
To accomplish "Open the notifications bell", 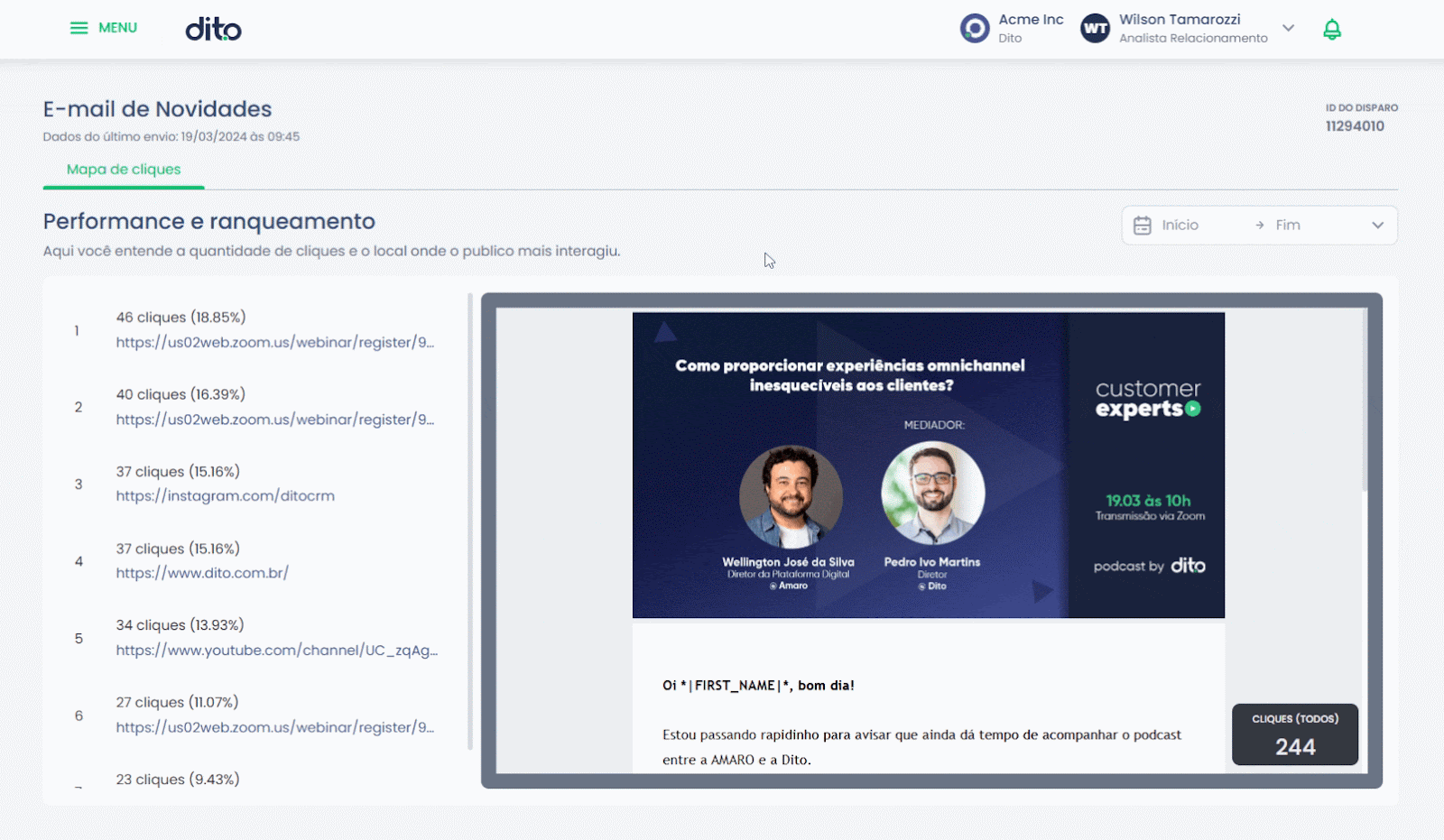I will (1332, 29).
